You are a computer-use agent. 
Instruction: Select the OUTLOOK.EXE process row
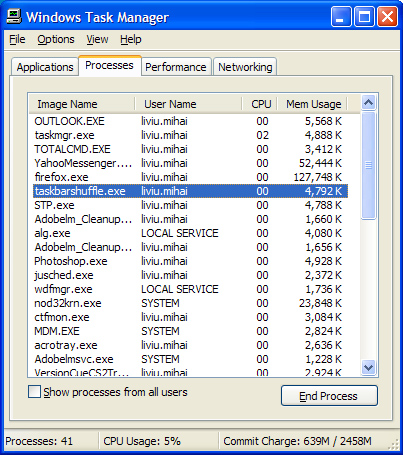pos(190,121)
